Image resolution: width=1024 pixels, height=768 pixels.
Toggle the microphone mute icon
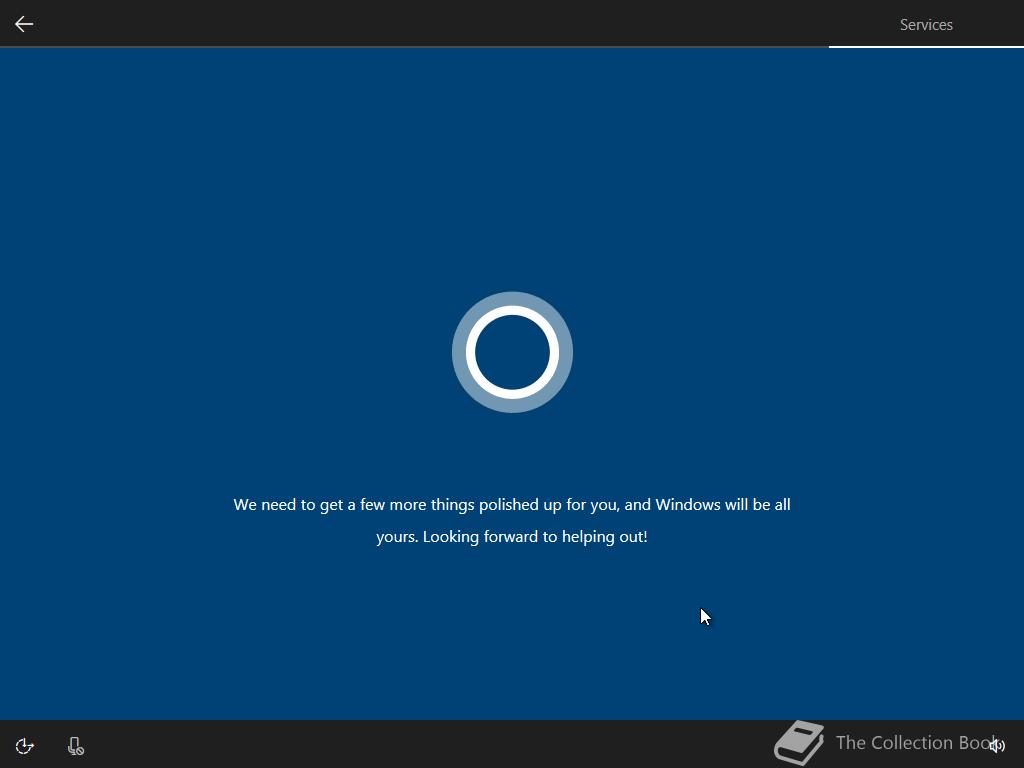tap(76, 746)
